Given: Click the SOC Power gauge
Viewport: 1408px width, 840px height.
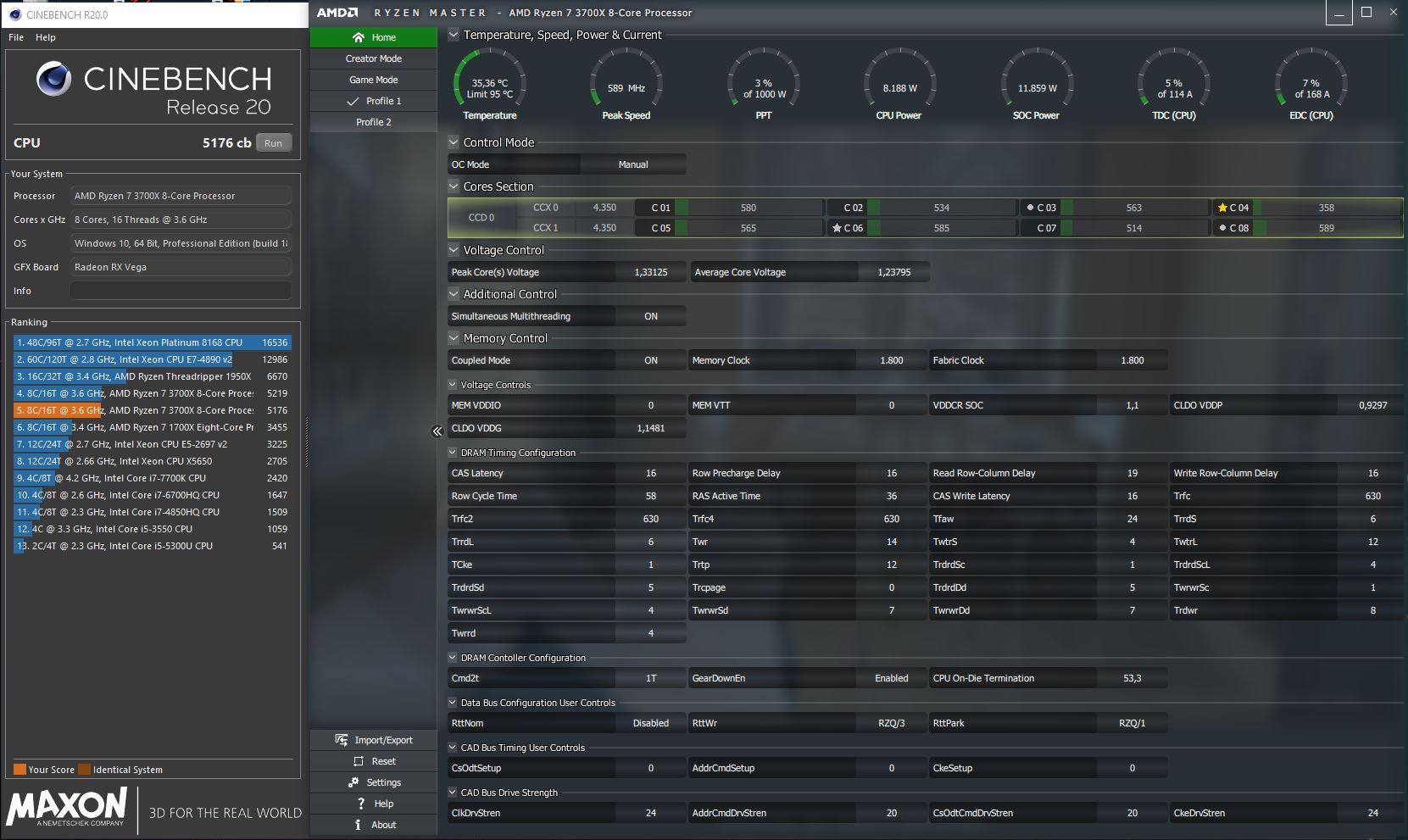Looking at the screenshot, I should click(x=1038, y=83).
